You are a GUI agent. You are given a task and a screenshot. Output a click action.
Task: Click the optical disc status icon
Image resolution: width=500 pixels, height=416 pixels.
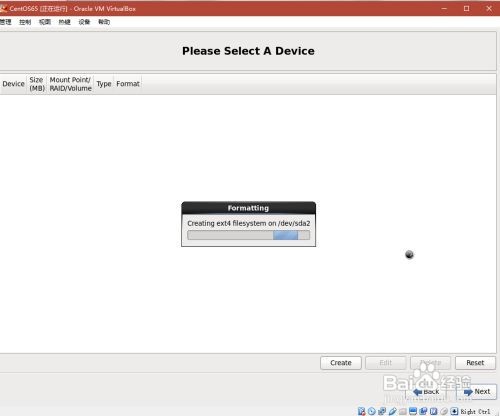pyautogui.click(x=372, y=411)
